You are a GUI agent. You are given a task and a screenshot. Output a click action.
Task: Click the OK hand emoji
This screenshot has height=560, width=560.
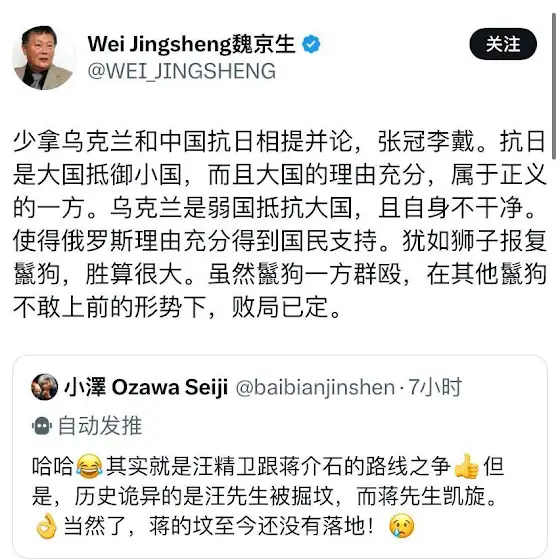(46, 526)
